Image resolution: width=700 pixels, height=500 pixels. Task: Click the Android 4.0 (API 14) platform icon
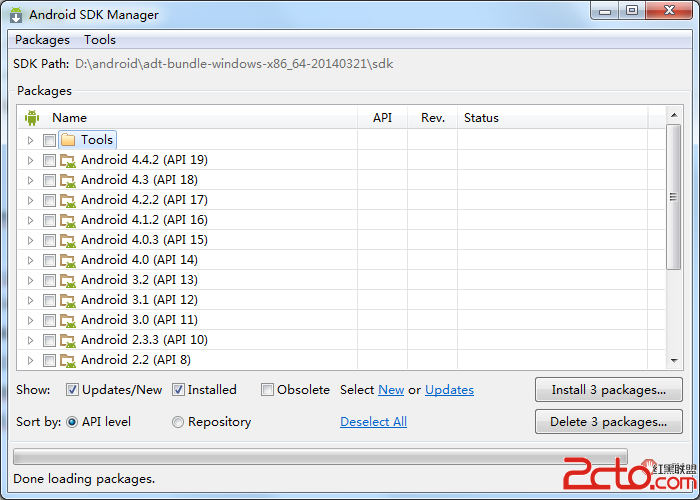(x=68, y=260)
